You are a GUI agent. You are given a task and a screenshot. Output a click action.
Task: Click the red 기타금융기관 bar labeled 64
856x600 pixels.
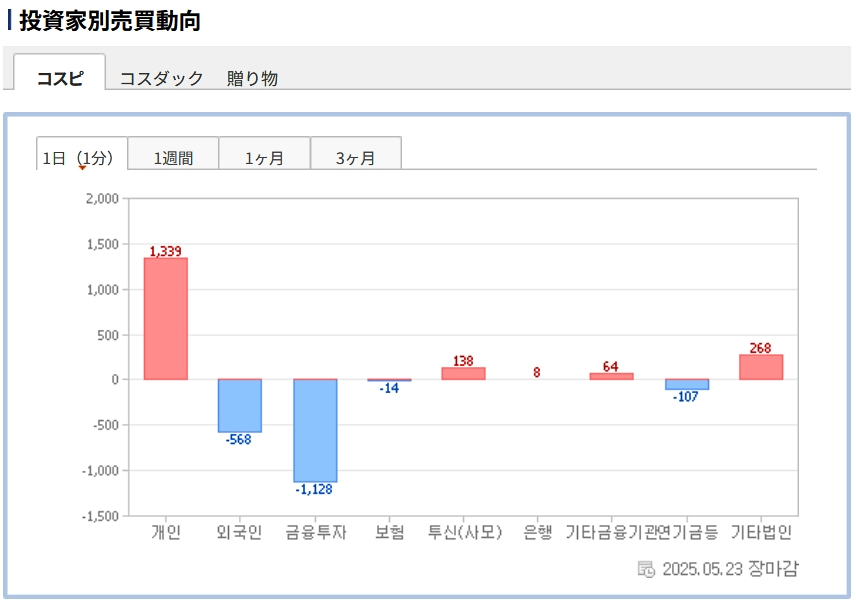[611, 376]
